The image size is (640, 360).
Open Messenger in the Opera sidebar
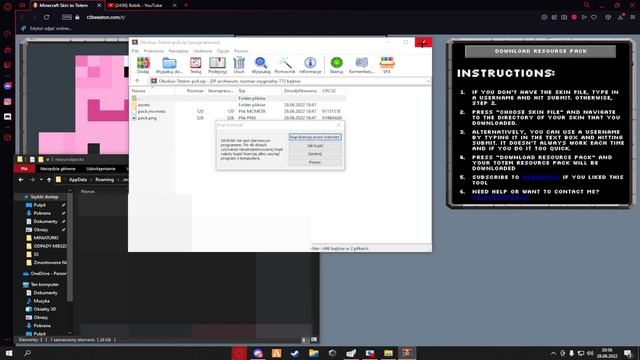pos(7,86)
